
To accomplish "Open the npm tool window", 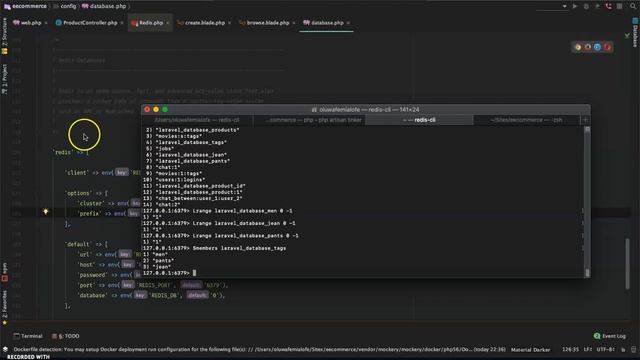I will [4, 272].
